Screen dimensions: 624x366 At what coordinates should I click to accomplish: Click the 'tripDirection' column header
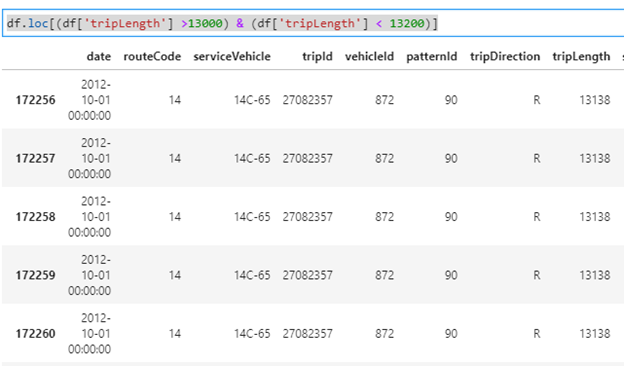coord(505,56)
